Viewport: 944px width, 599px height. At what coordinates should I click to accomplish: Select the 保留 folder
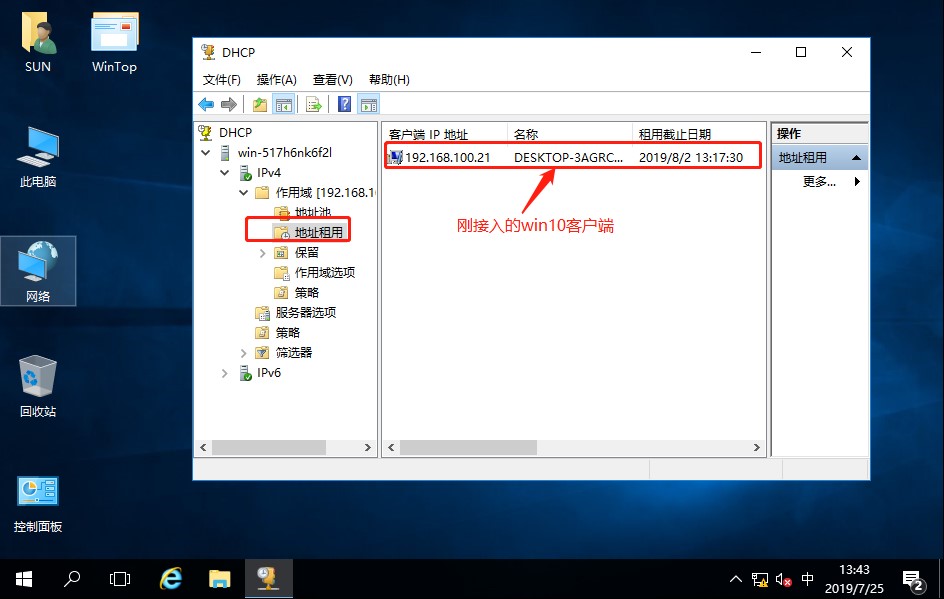pos(306,253)
